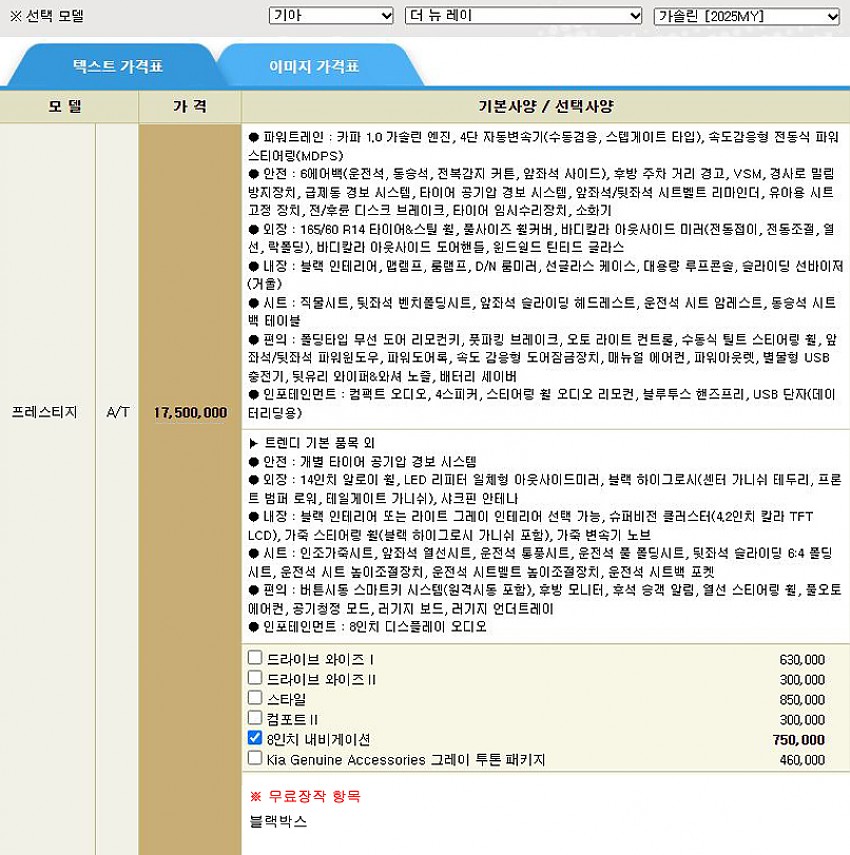
Task: Check the 컴포트 II option box
Action: (x=256, y=719)
